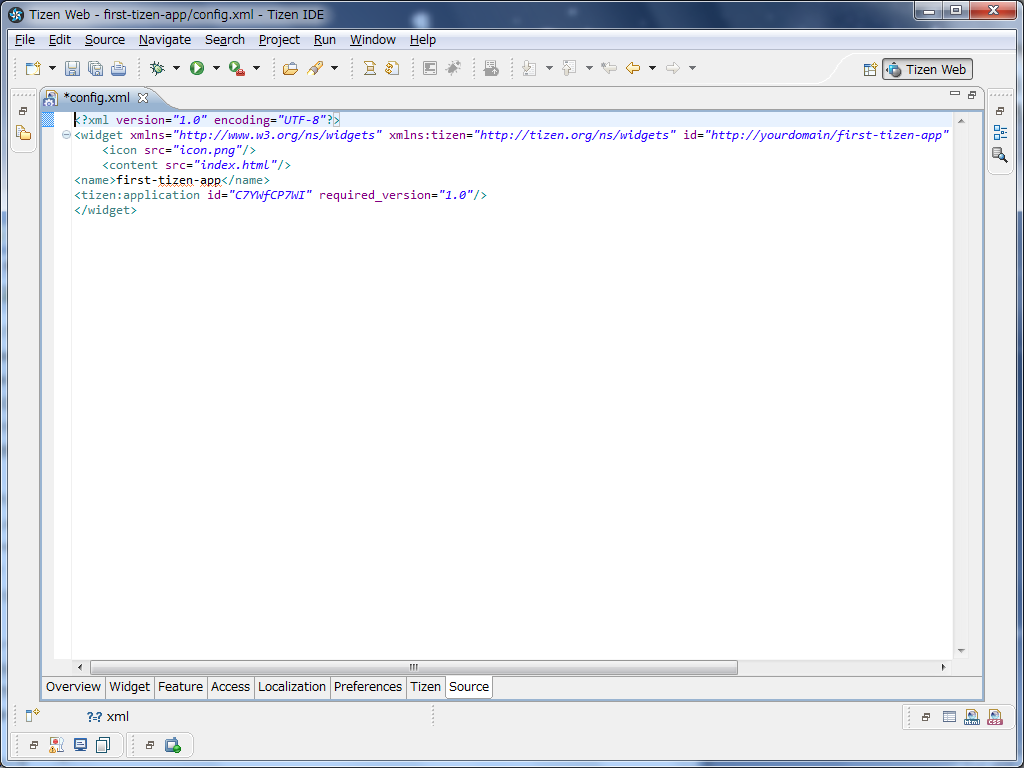Screen dimensions: 1024x768
Task: Click the horizontal scrollbar right arrow
Action: pyautogui.click(x=943, y=667)
